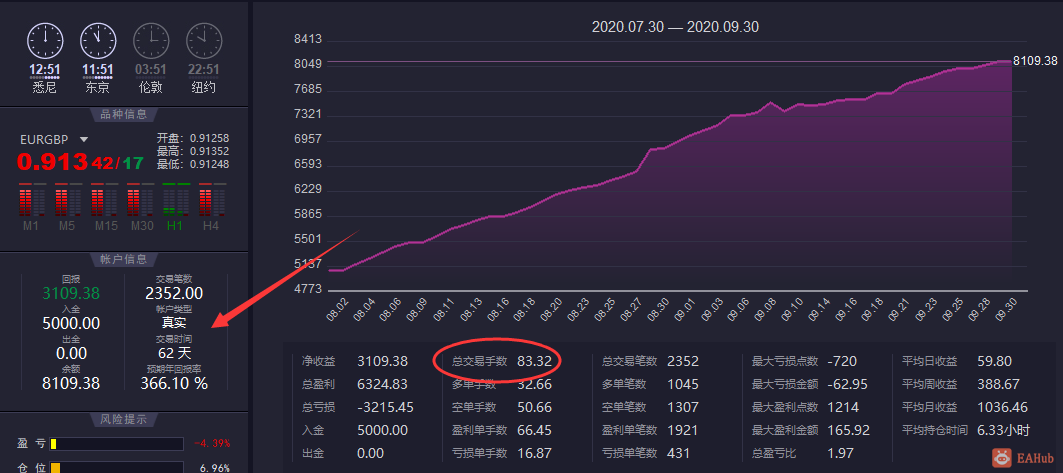This screenshot has height=473, width=1063.
Task: Click the 仓位 position progress bar
Action: pos(117,468)
